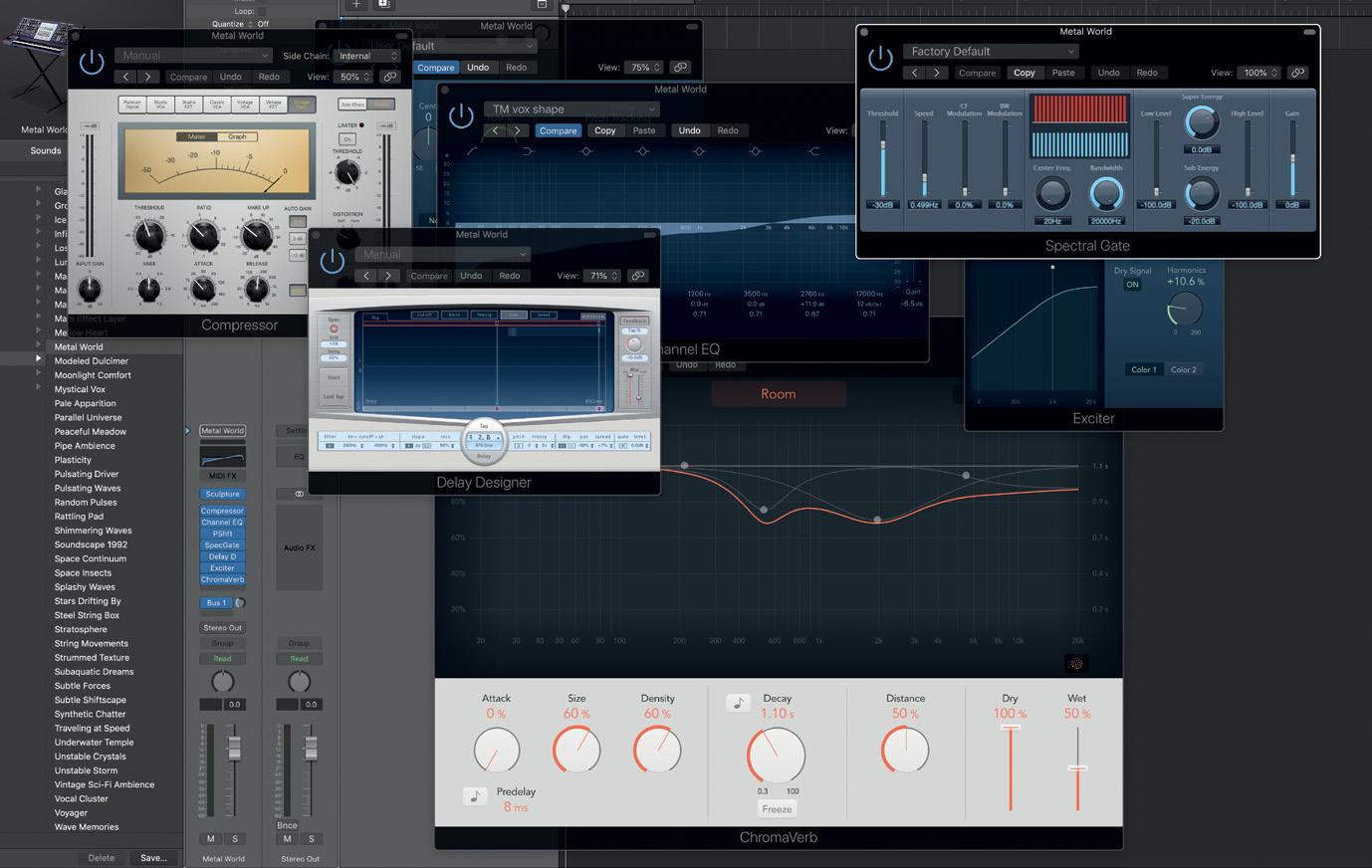
Task: Go to next preset in Channel EQ
Action: [518, 130]
